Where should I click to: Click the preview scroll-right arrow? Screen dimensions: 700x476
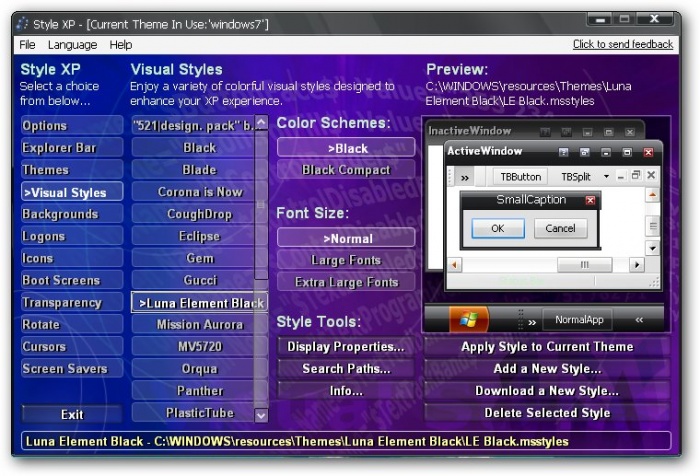click(x=637, y=265)
